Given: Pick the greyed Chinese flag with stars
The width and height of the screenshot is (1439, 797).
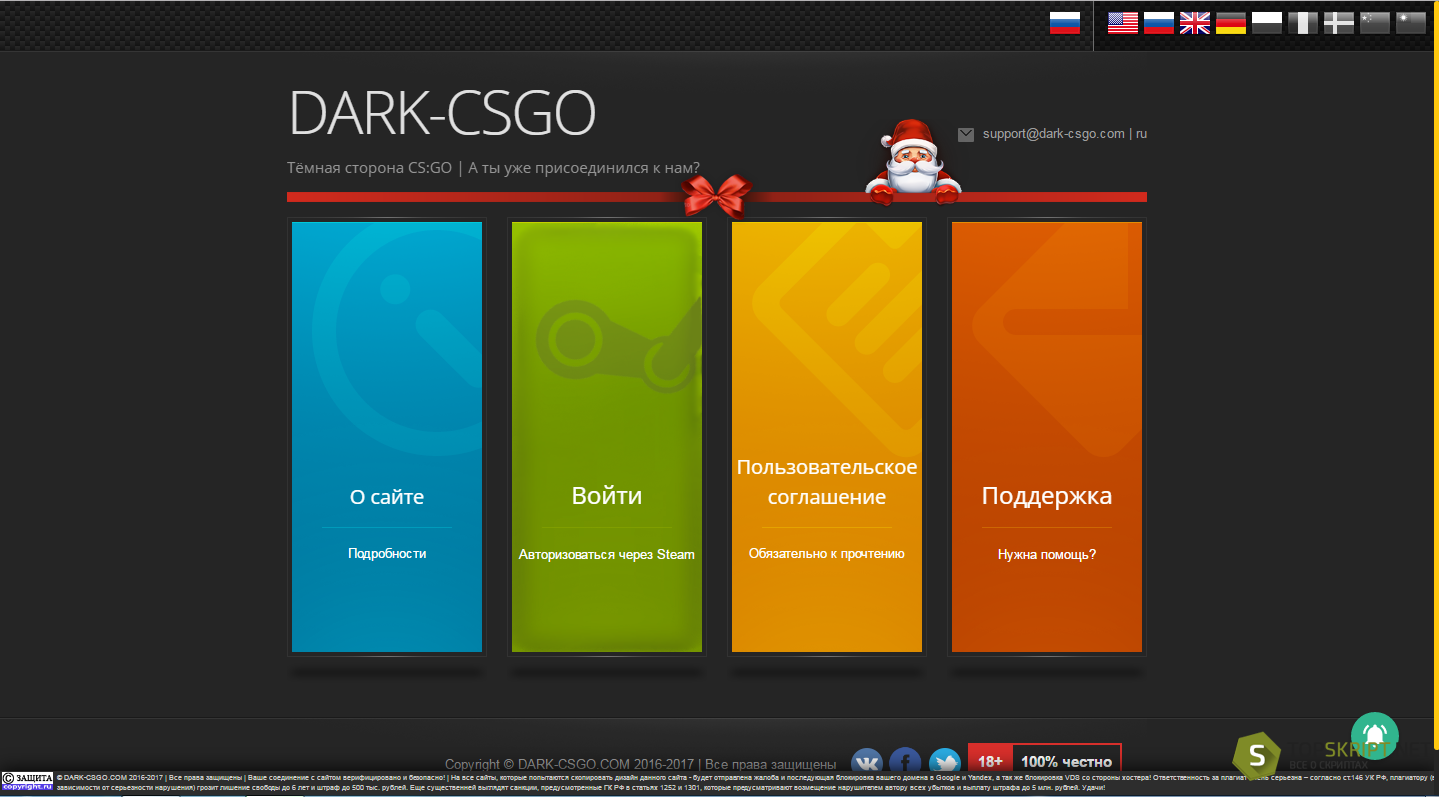Looking at the screenshot, I should click(x=1375, y=23).
